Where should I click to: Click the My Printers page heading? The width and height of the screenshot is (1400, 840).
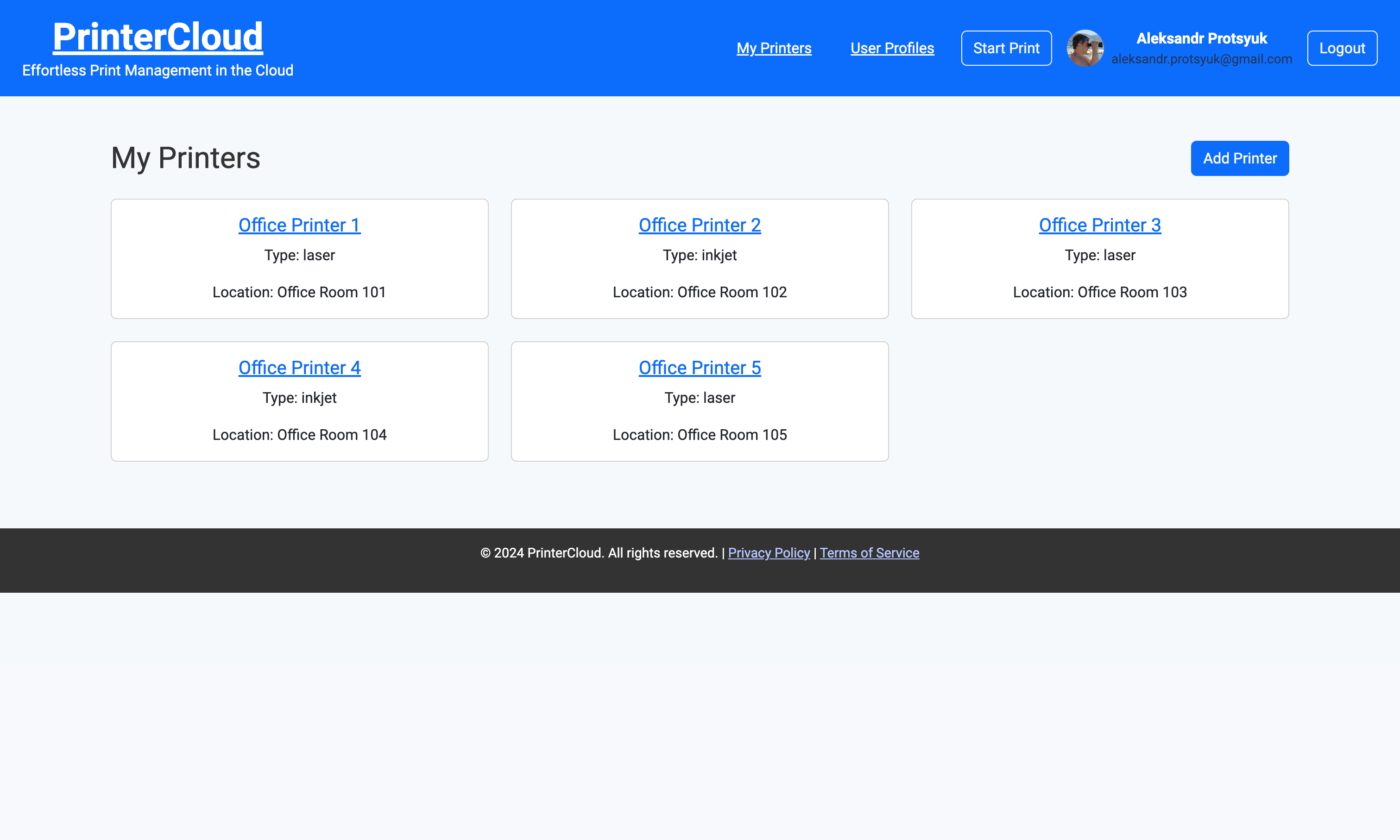click(x=186, y=158)
